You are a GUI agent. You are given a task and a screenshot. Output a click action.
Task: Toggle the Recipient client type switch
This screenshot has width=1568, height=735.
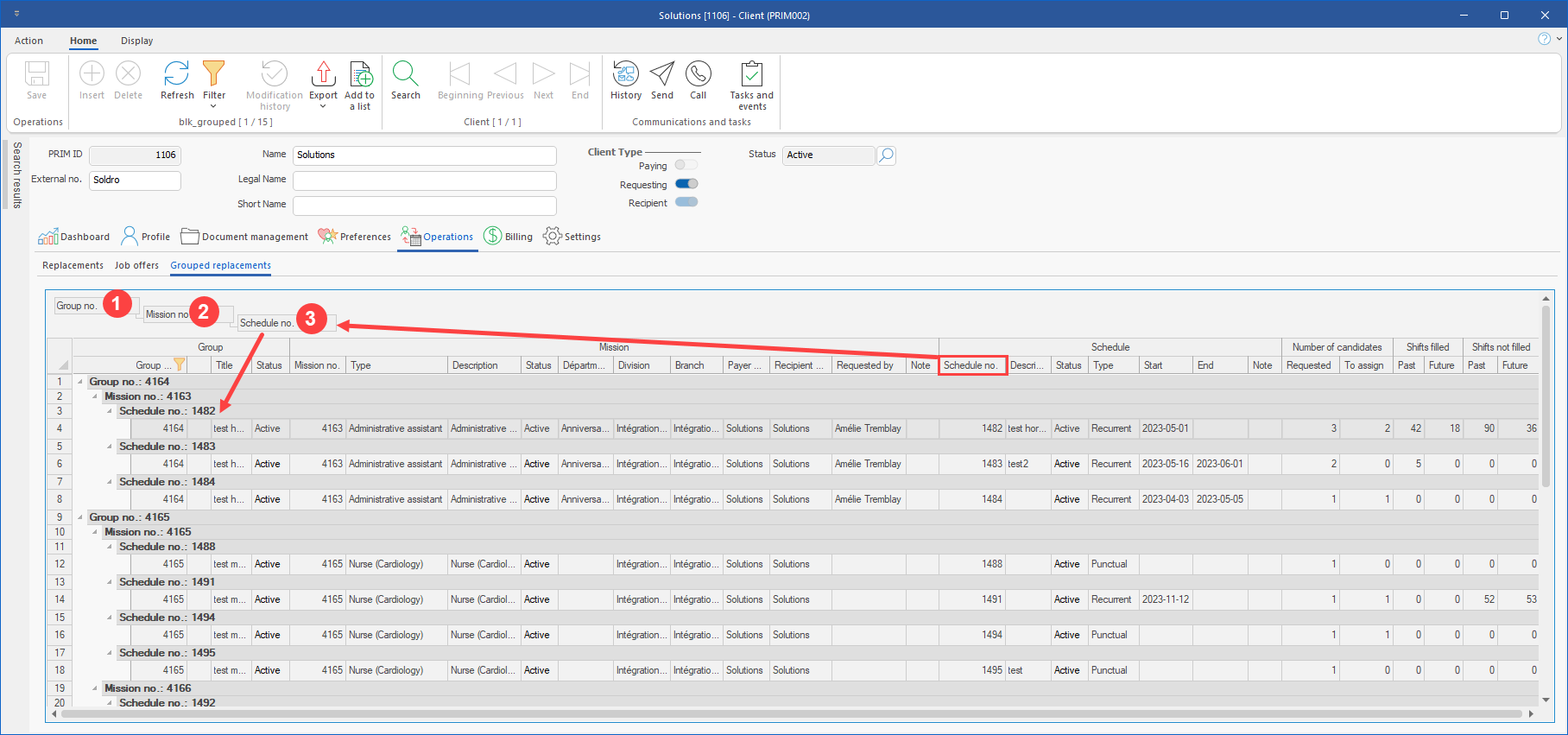coord(686,202)
